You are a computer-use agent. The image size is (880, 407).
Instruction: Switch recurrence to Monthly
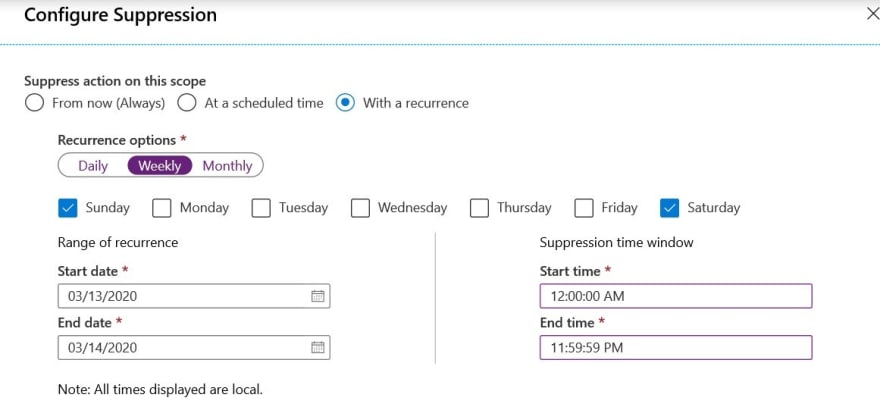point(227,166)
